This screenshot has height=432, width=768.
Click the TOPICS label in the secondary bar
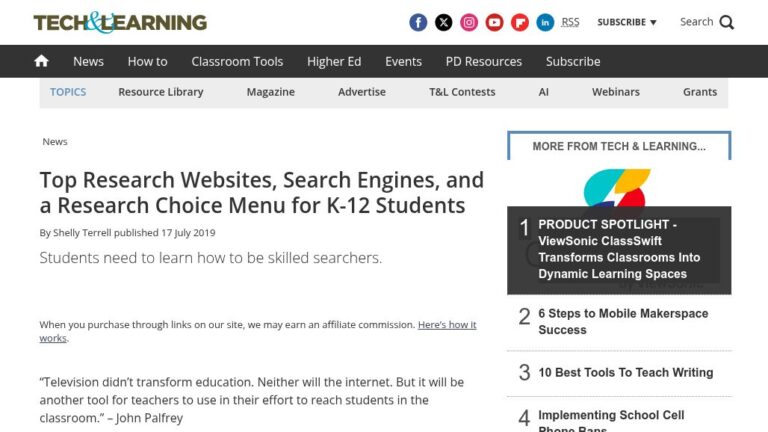[x=68, y=92]
